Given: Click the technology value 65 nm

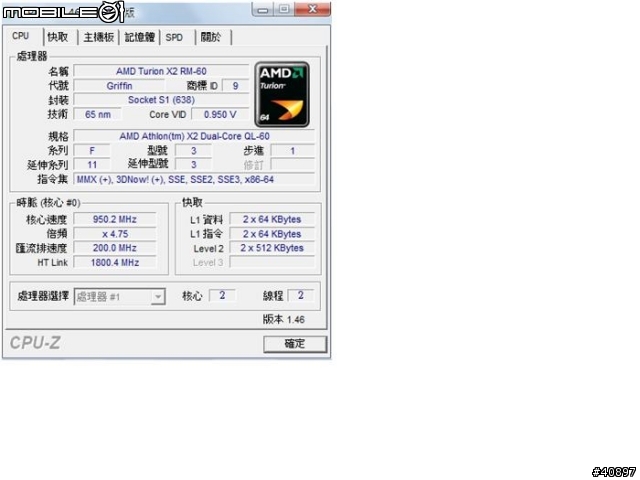Looking at the screenshot, I should pyautogui.click(x=98, y=114).
